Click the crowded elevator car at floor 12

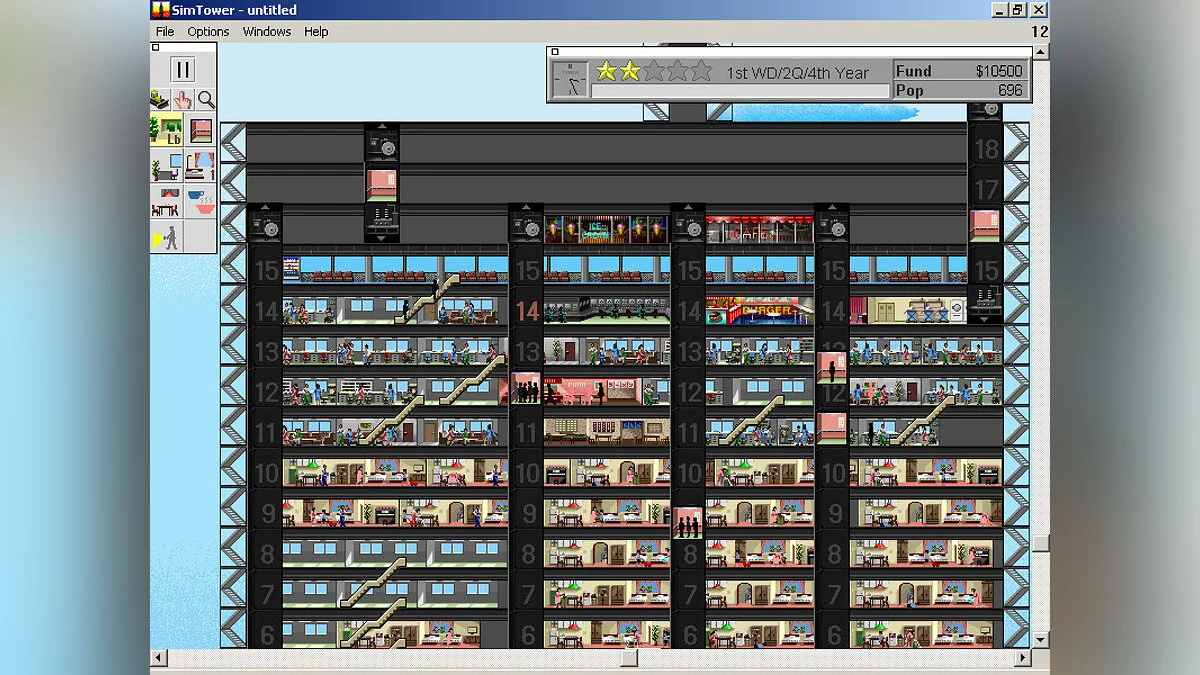click(x=526, y=388)
